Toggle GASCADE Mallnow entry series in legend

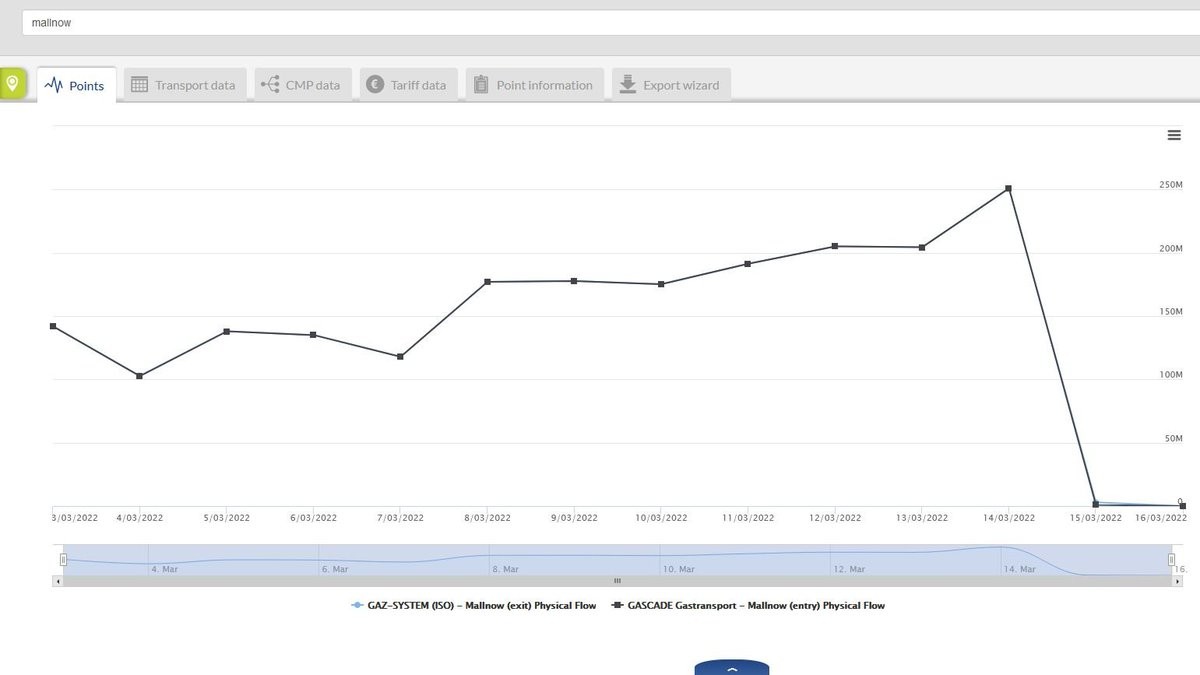click(748, 605)
